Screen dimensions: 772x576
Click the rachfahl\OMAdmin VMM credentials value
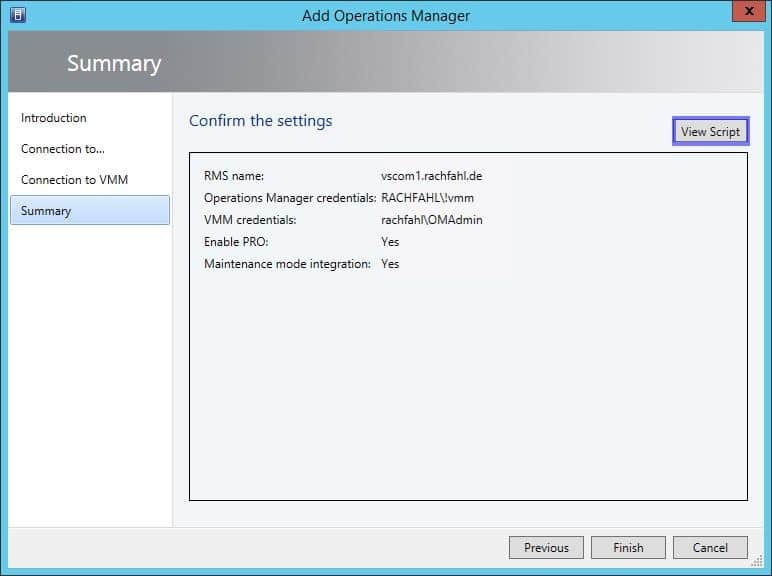tap(432, 220)
